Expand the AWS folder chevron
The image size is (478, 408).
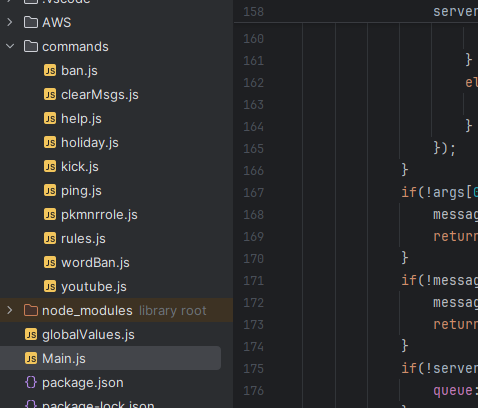tap(10, 22)
